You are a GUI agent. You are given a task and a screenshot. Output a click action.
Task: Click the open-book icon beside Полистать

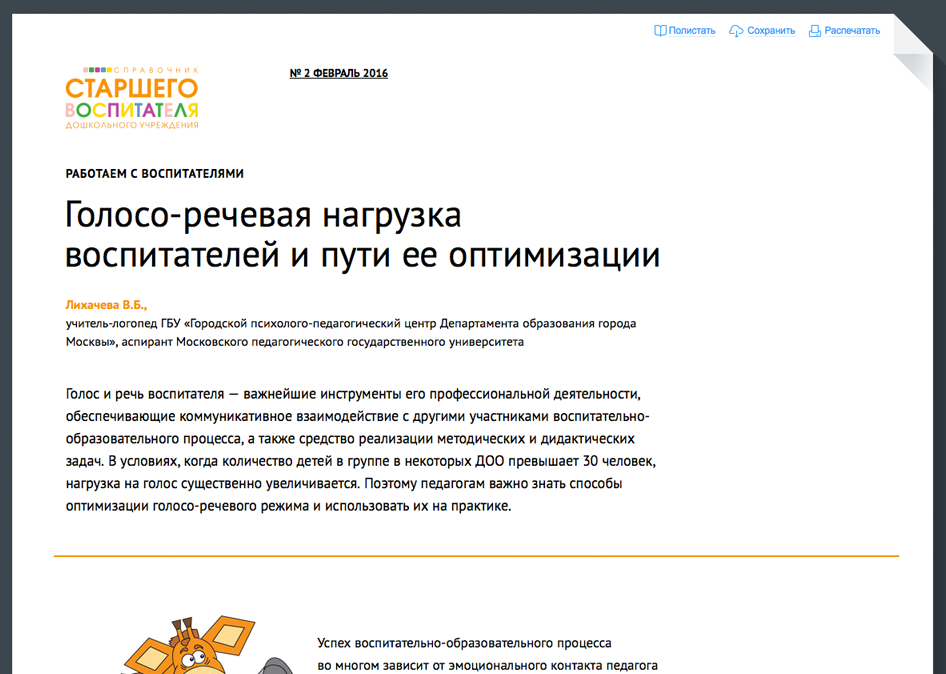click(x=660, y=31)
